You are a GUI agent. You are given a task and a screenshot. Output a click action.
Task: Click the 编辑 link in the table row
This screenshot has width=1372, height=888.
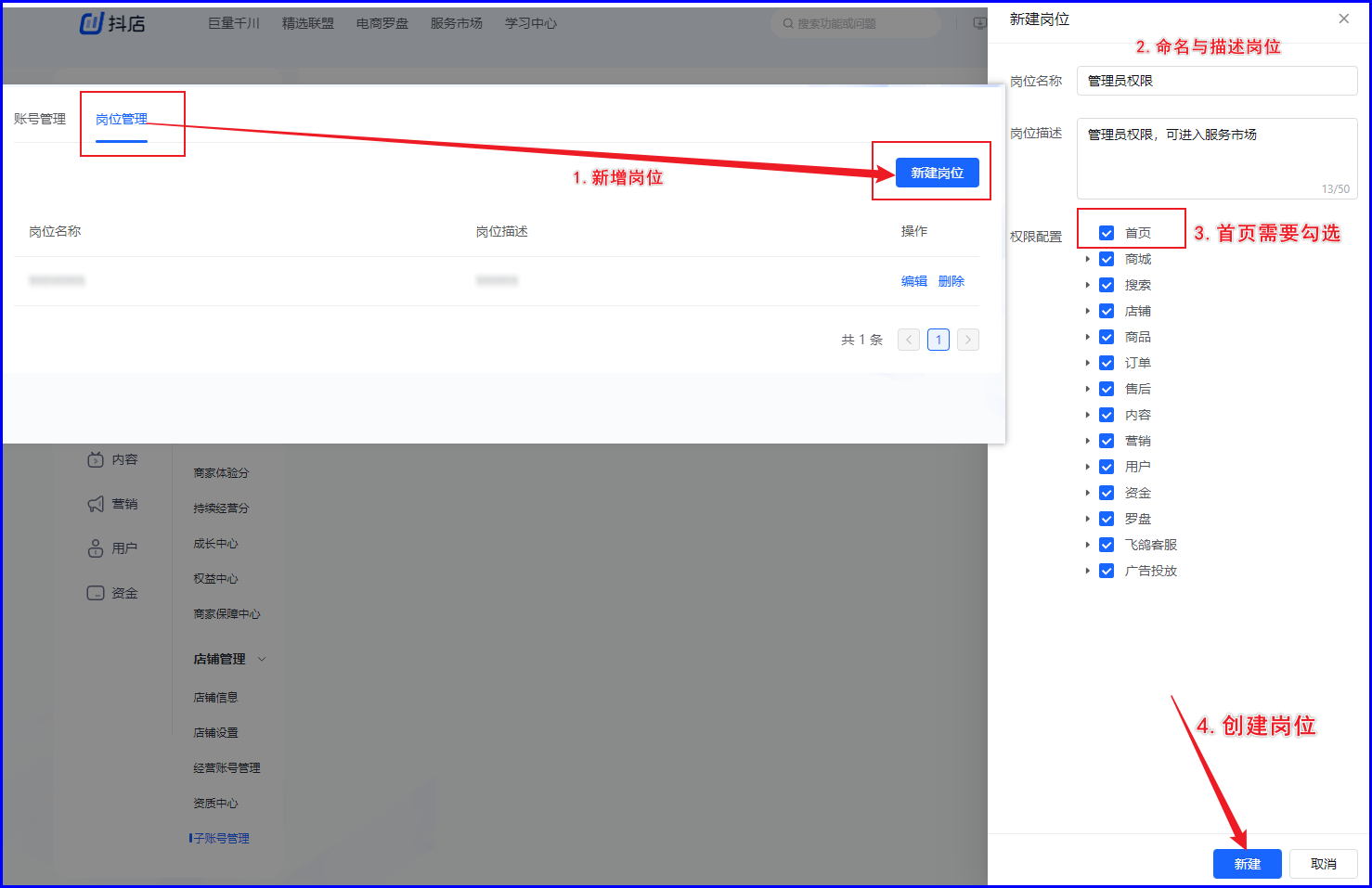(x=913, y=281)
